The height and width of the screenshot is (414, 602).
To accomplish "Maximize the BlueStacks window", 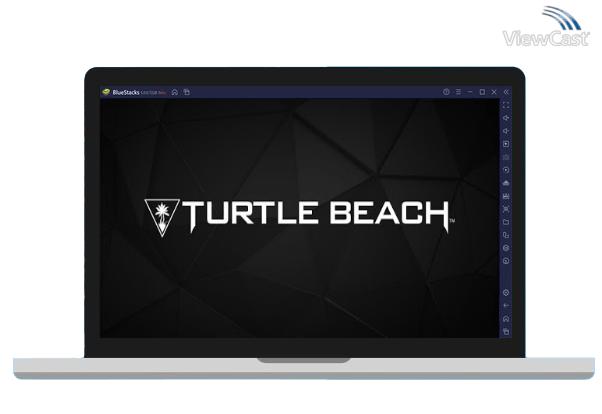I will coord(482,92).
